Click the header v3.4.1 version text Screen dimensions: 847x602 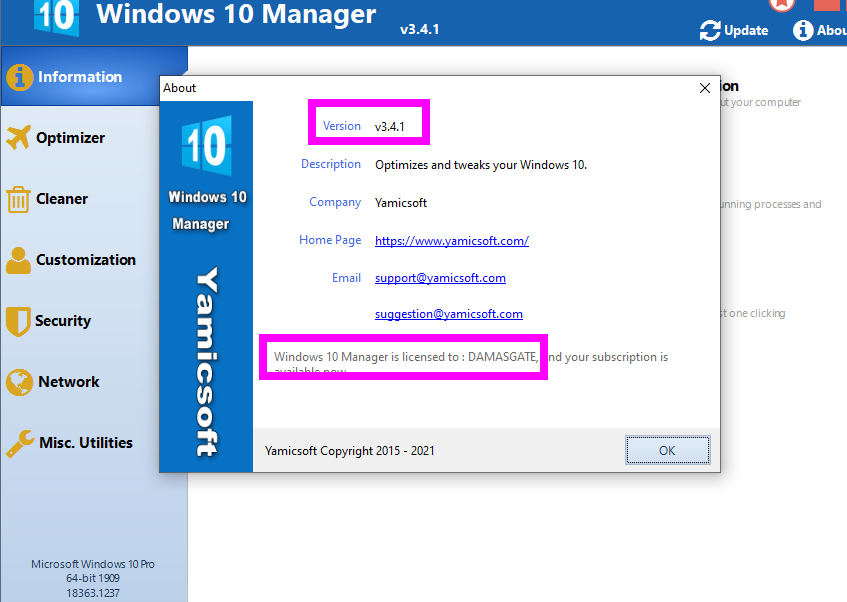click(419, 29)
